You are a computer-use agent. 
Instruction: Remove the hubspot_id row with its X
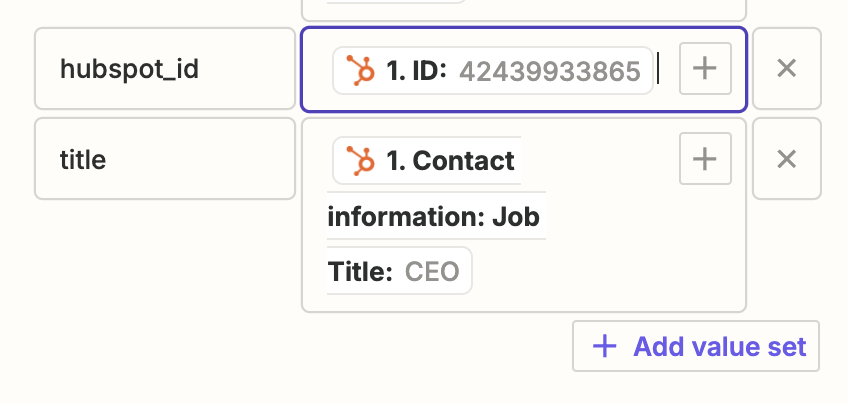coord(786,69)
